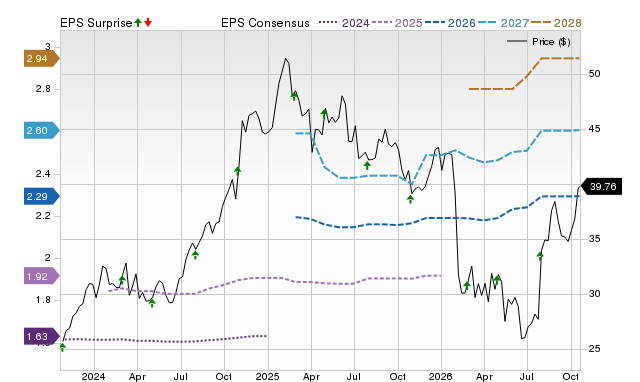The width and height of the screenshot is (640, 382).
Task: Click the surprise arrow right after the early 2025 price peak
Action: pos(294,96)
